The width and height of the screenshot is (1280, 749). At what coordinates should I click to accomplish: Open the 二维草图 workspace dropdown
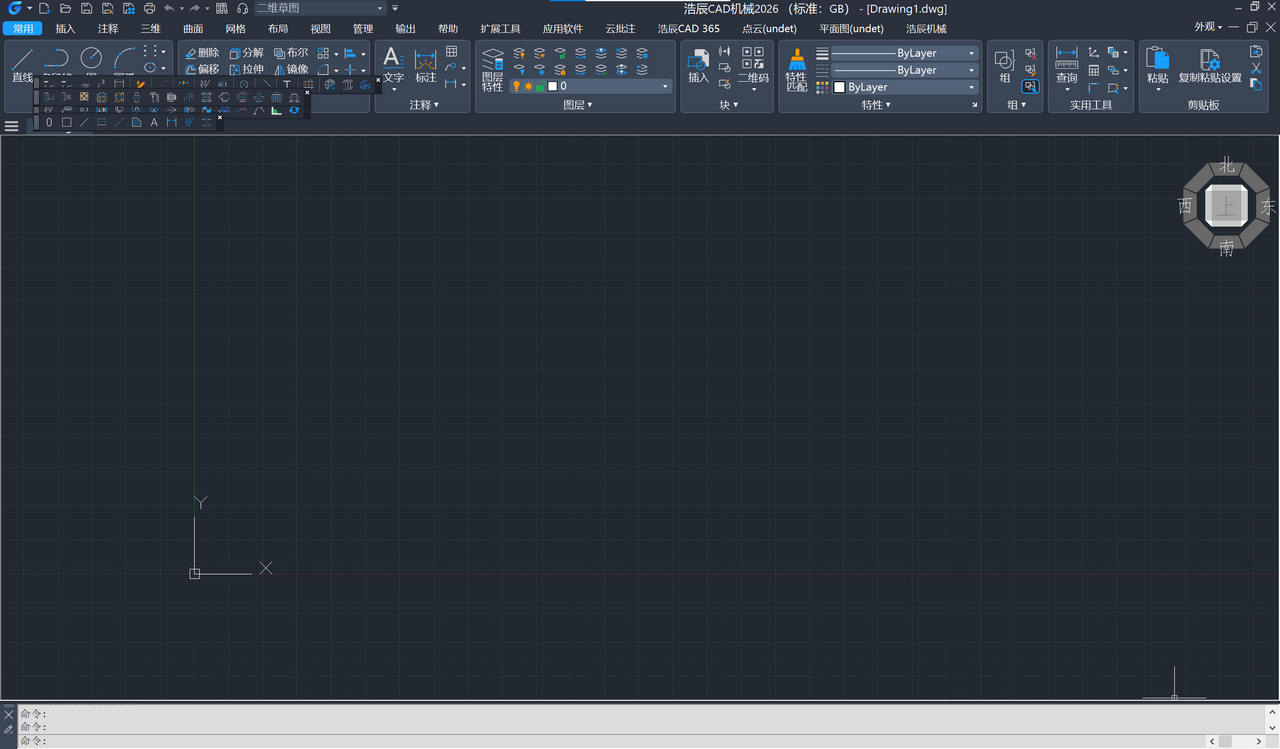pyautogui.click(x=320, y=8)
